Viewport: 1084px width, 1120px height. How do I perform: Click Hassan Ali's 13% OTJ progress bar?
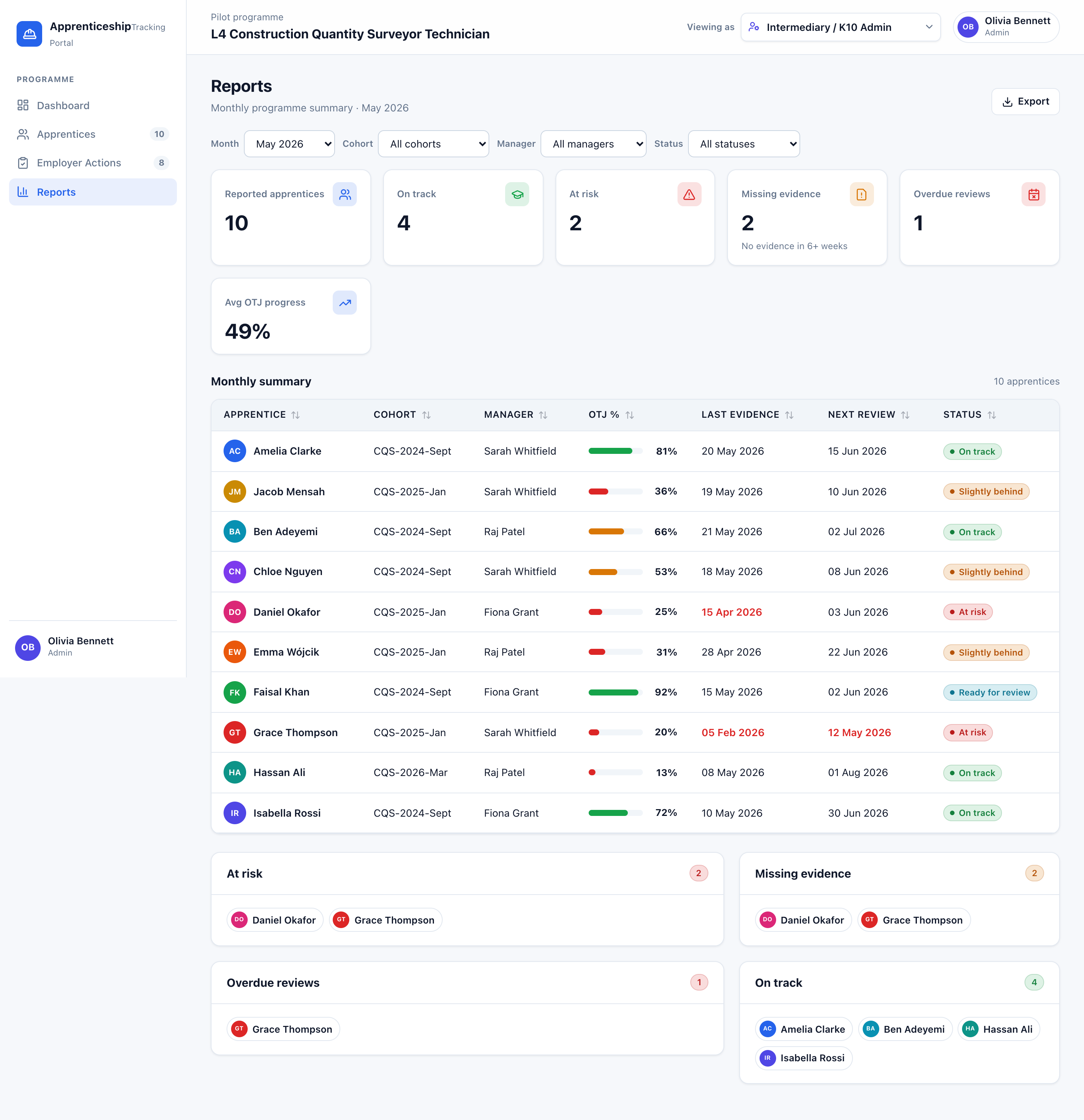tap(615, 773)
